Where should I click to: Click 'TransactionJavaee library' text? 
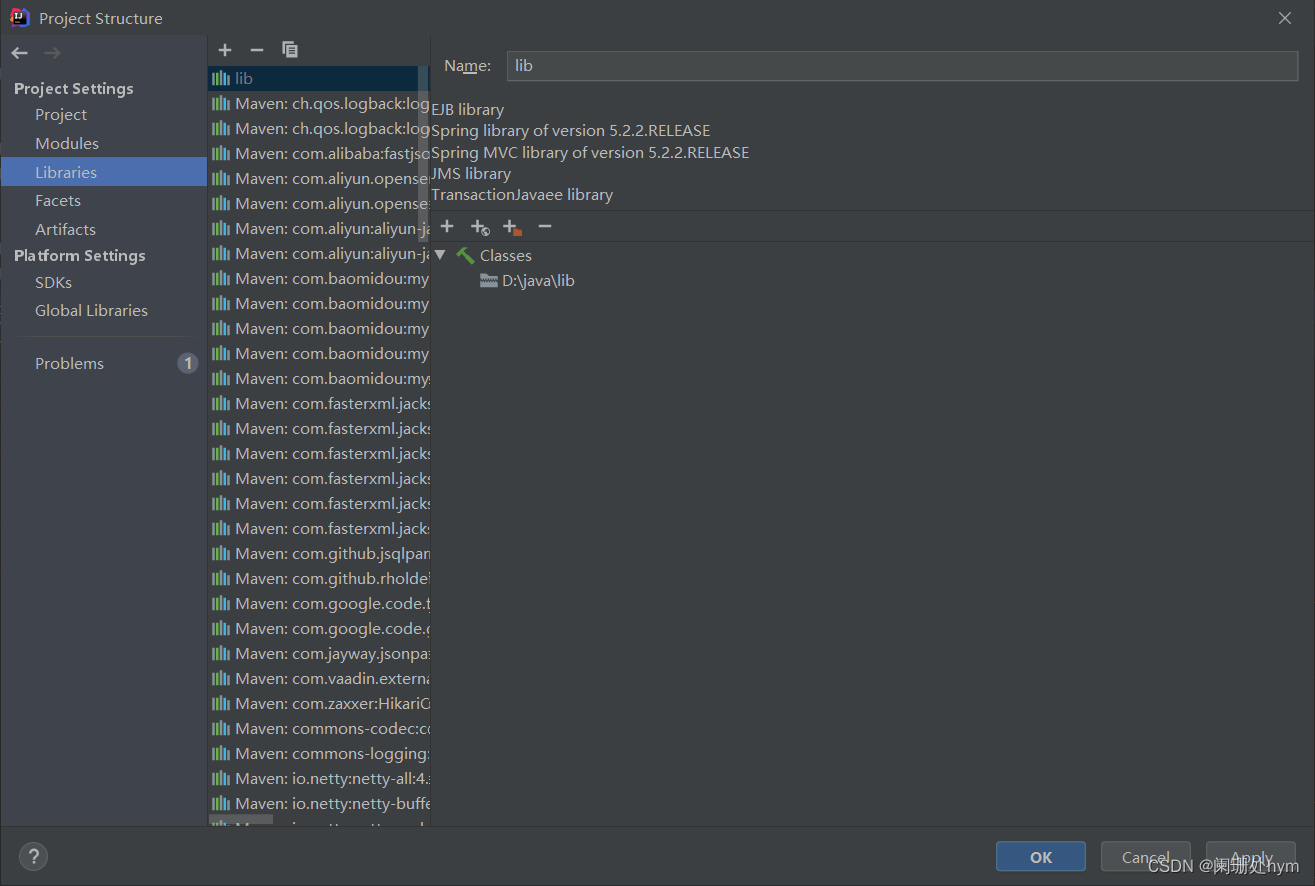coord(522,195)
